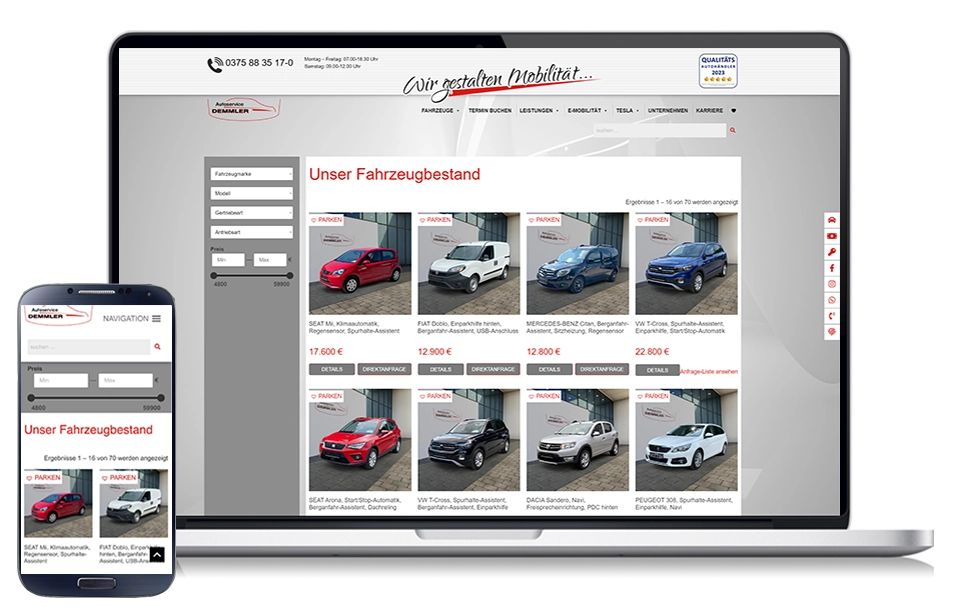Screen dimensions: 957x608
Task: Click the Min price field on phone
Action: point(61,380)
